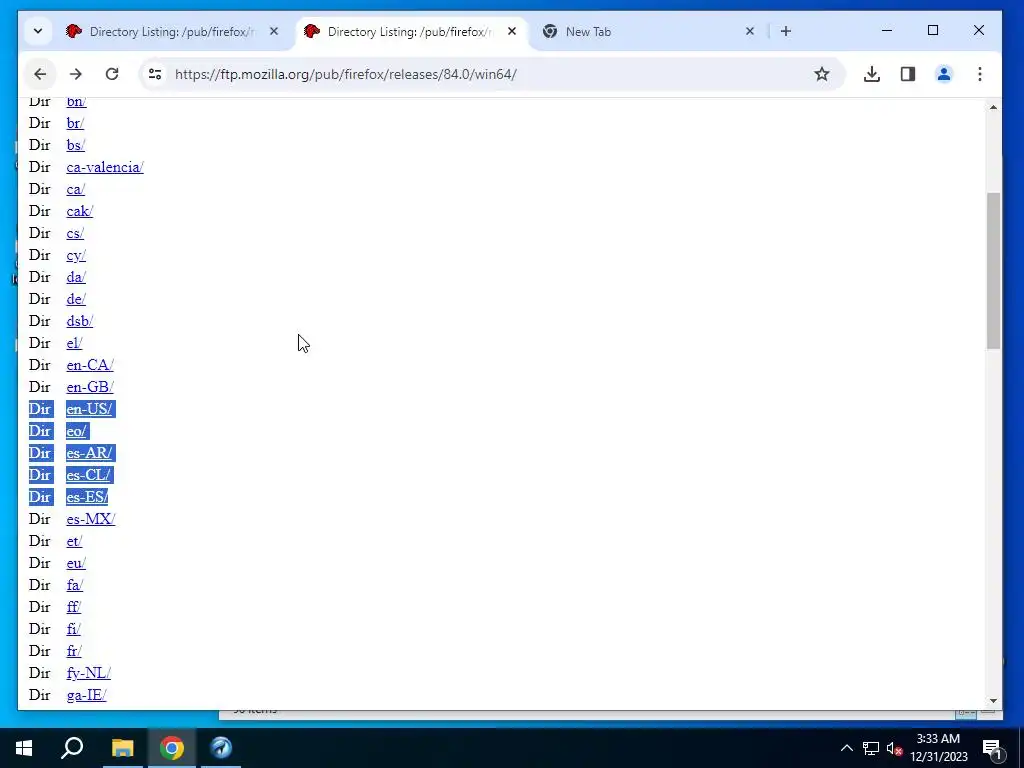Open the de/ directory
1024x768 pixels.
point(76,299)
